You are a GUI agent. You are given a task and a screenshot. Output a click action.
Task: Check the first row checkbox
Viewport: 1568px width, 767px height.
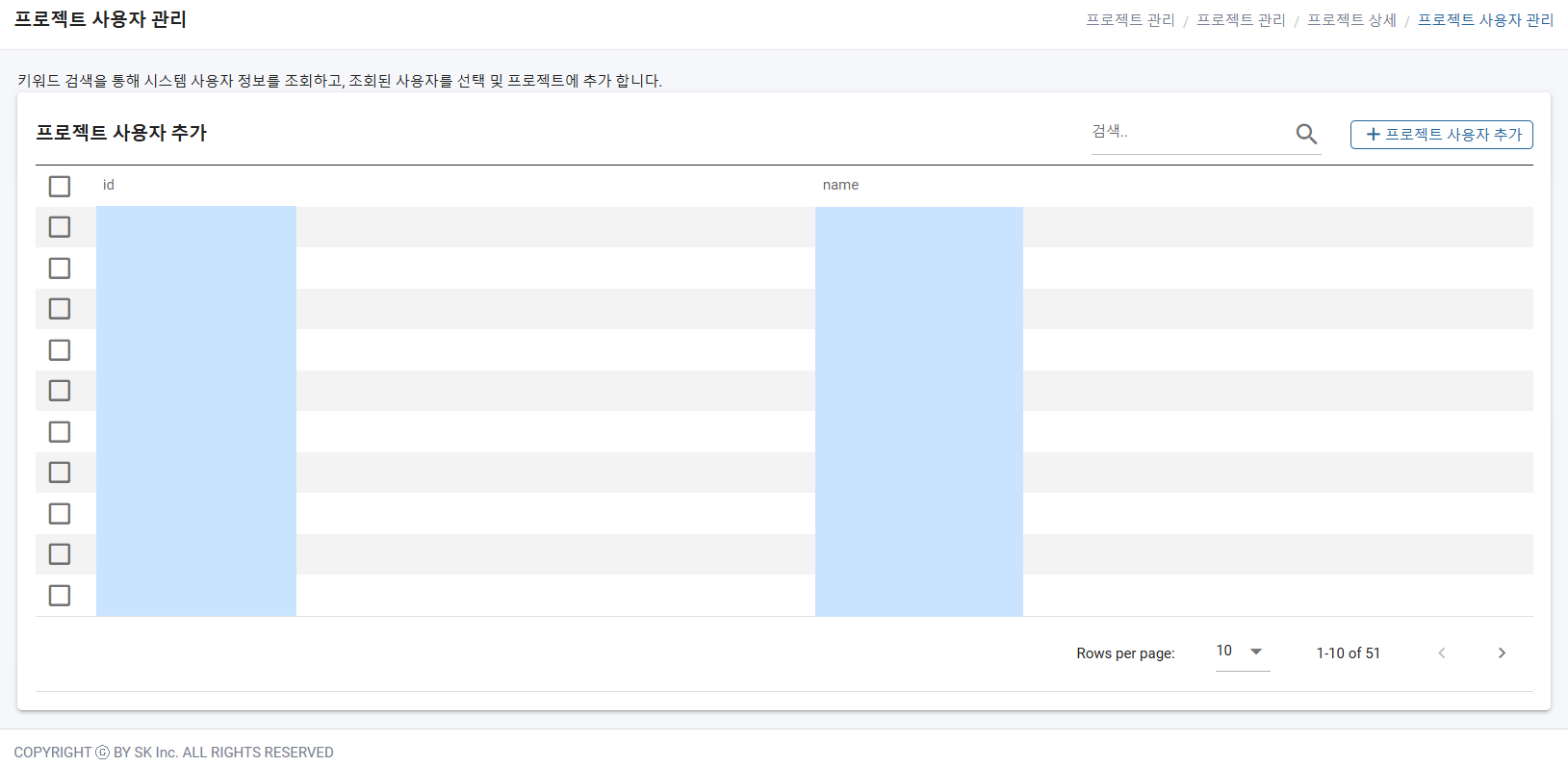[x=60, y=227]
